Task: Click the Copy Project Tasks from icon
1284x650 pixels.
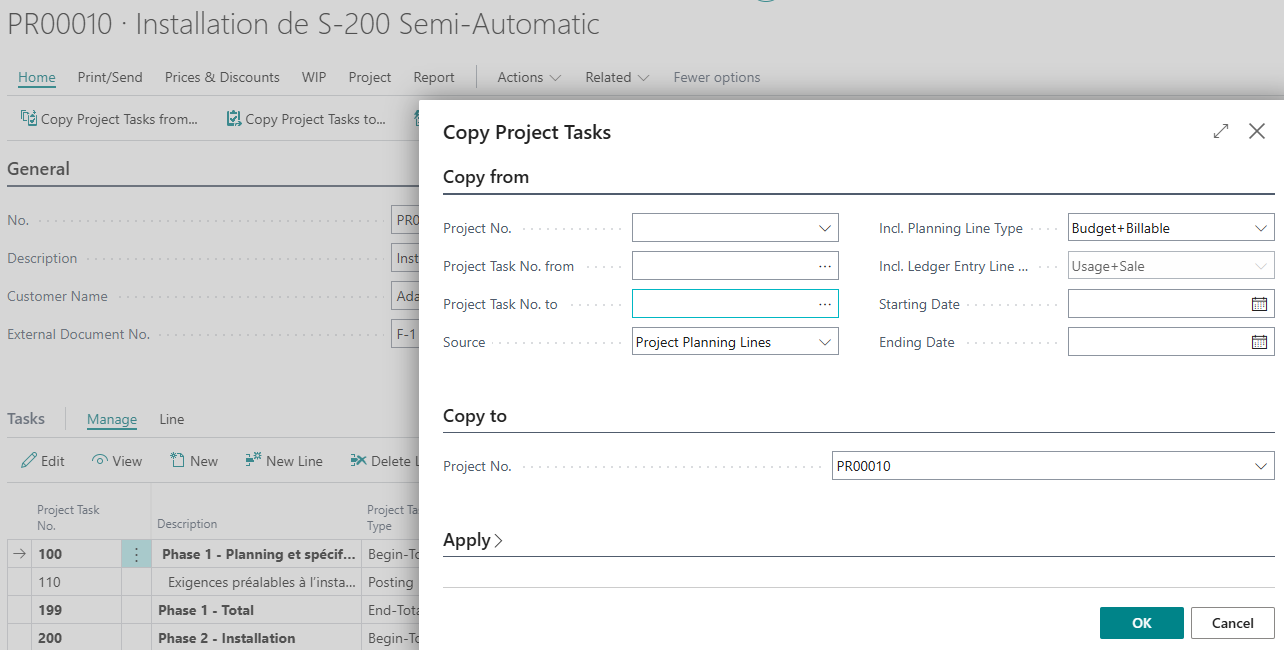Action: (x=29, y=119)
